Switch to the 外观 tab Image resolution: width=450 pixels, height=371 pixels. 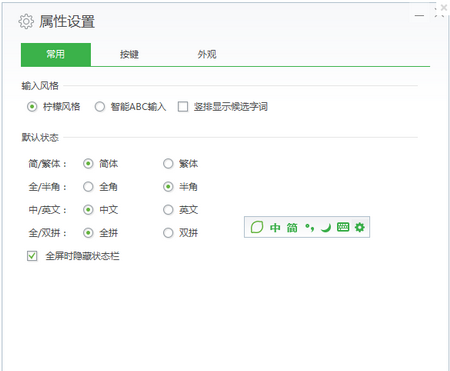point(207,54)
